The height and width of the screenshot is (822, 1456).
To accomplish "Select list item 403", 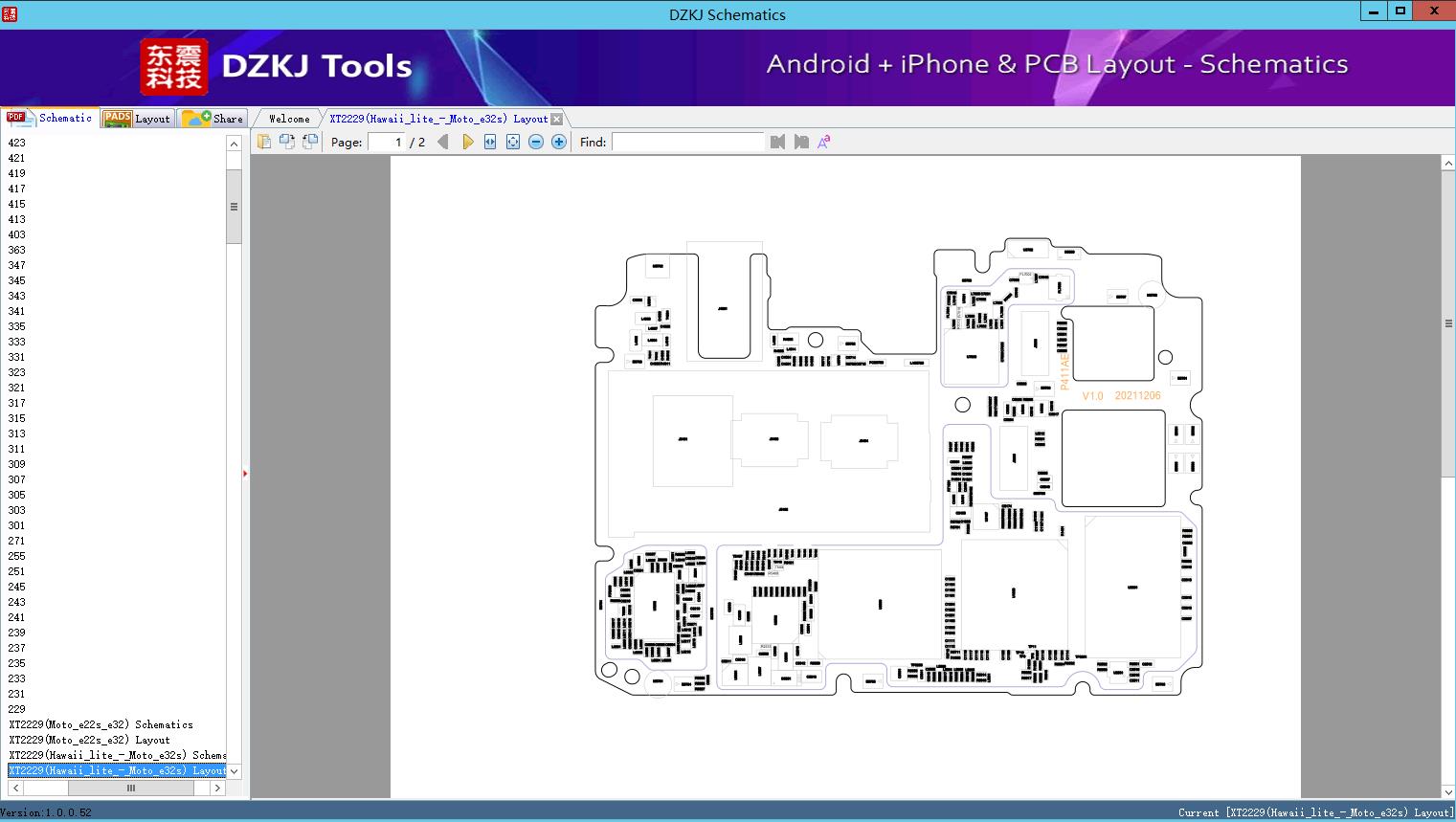I will (x=17, y=234).
